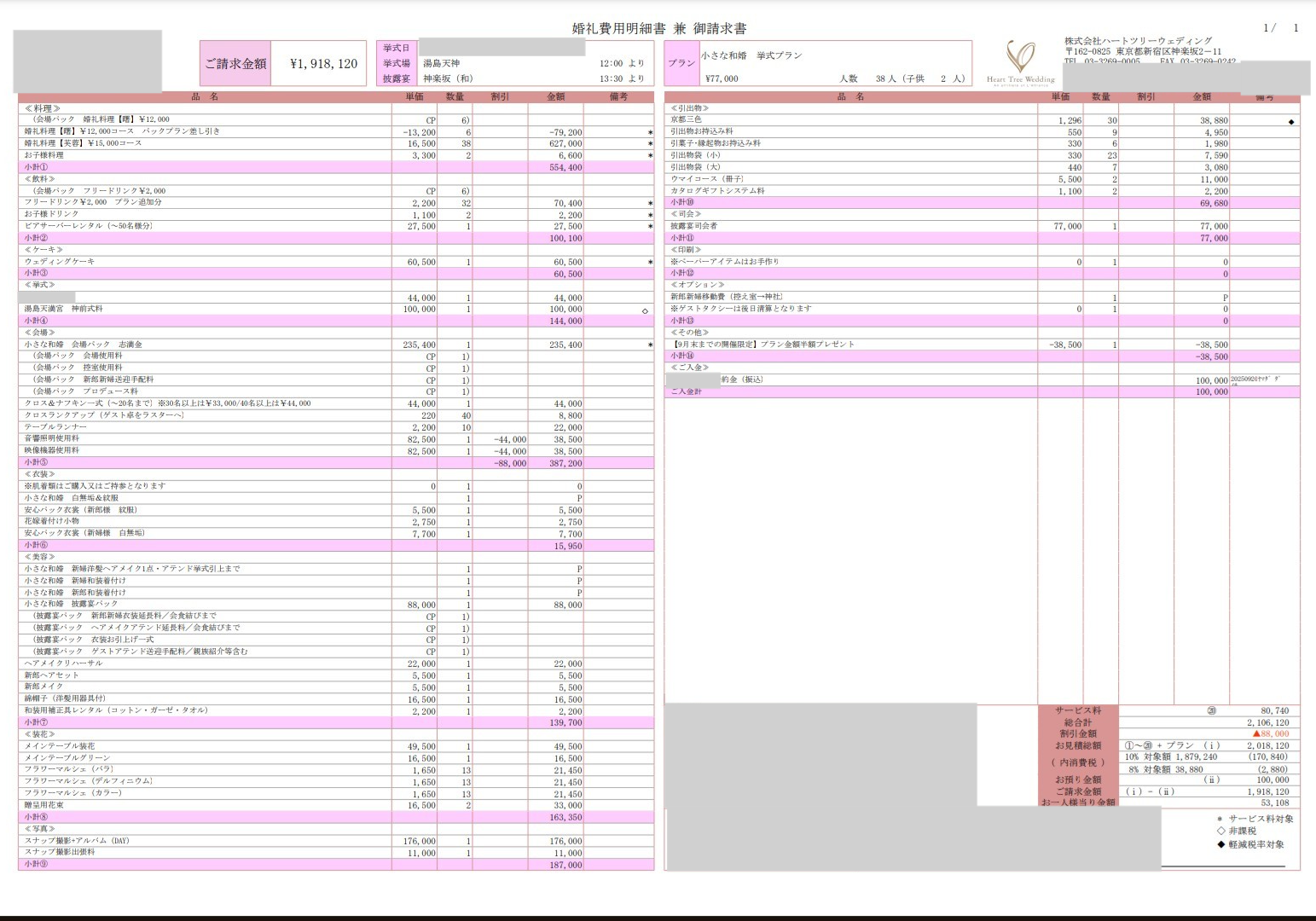Select the お一人様当り金額 value 53,108
The image size is (1316, 921).
point(1274,802)
